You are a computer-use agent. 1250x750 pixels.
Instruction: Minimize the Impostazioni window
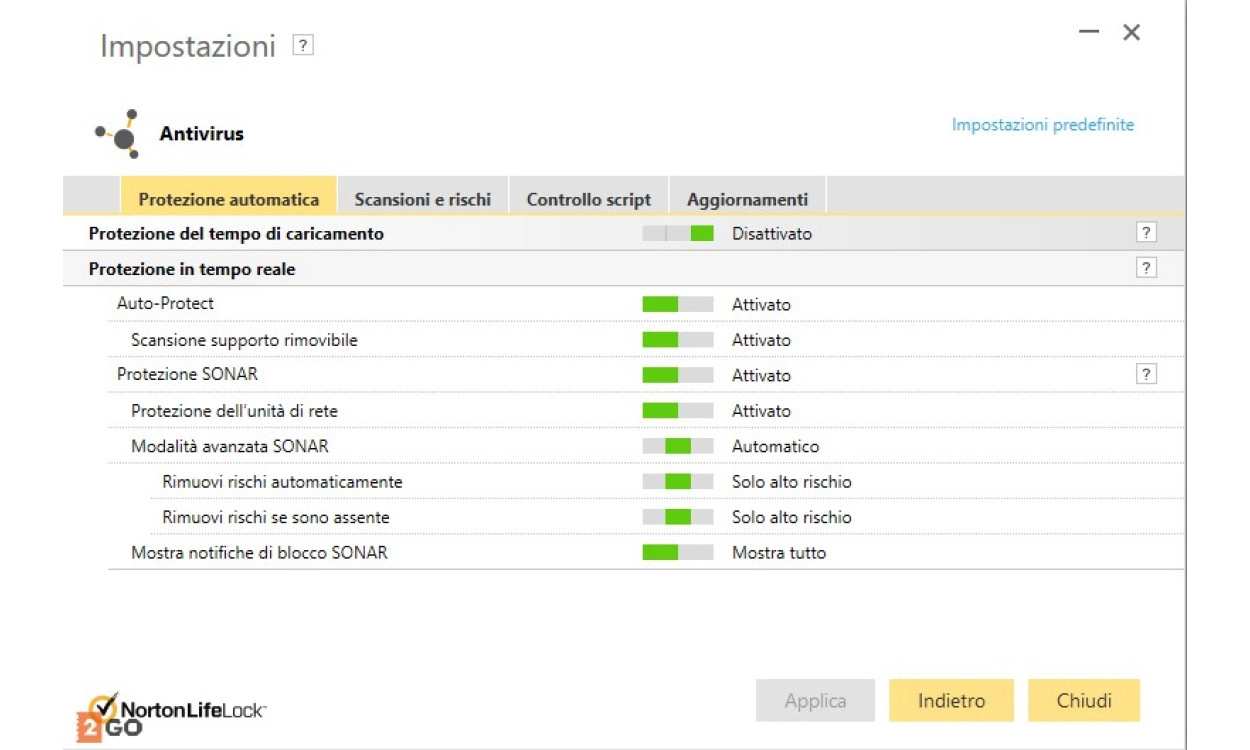tap(1089, 32)
